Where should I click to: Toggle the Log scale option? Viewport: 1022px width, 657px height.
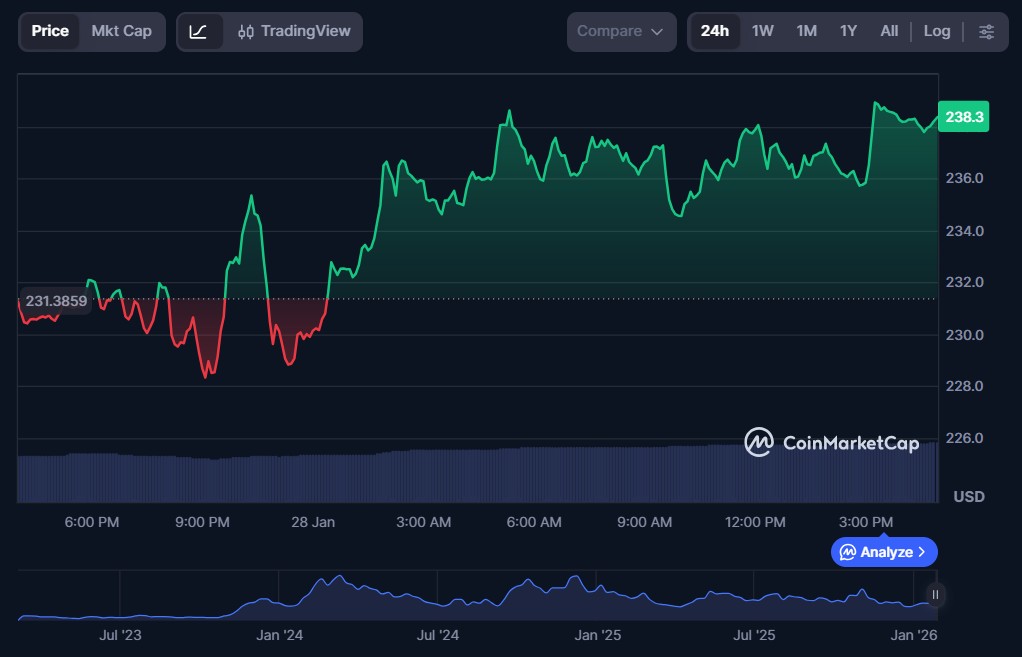coord(937,31)
